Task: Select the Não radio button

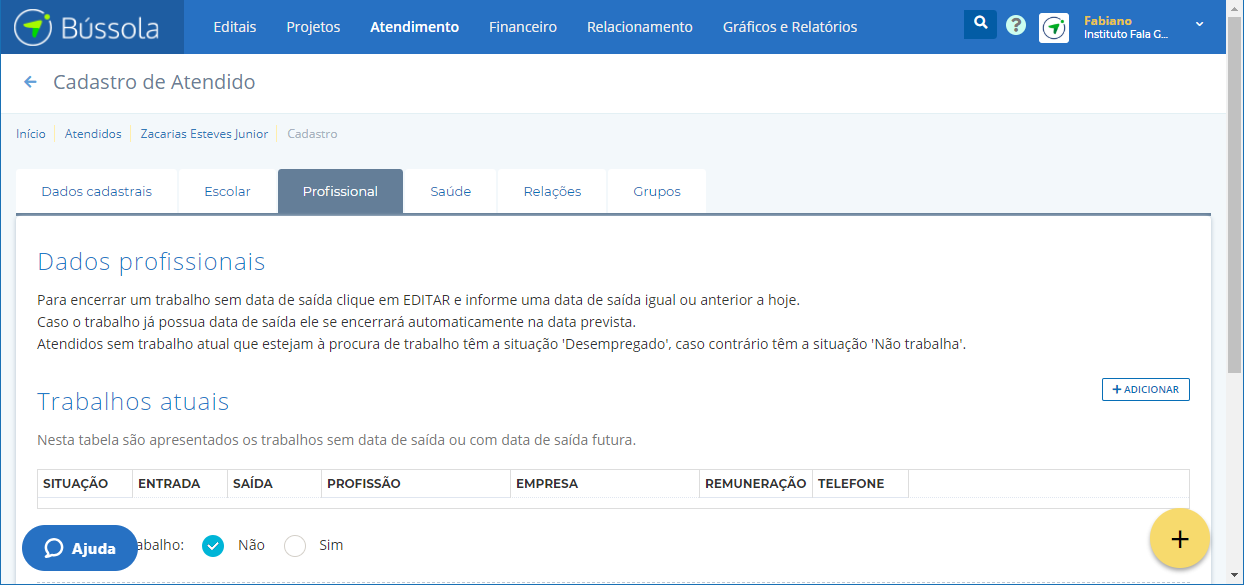Action: [212, 545]
